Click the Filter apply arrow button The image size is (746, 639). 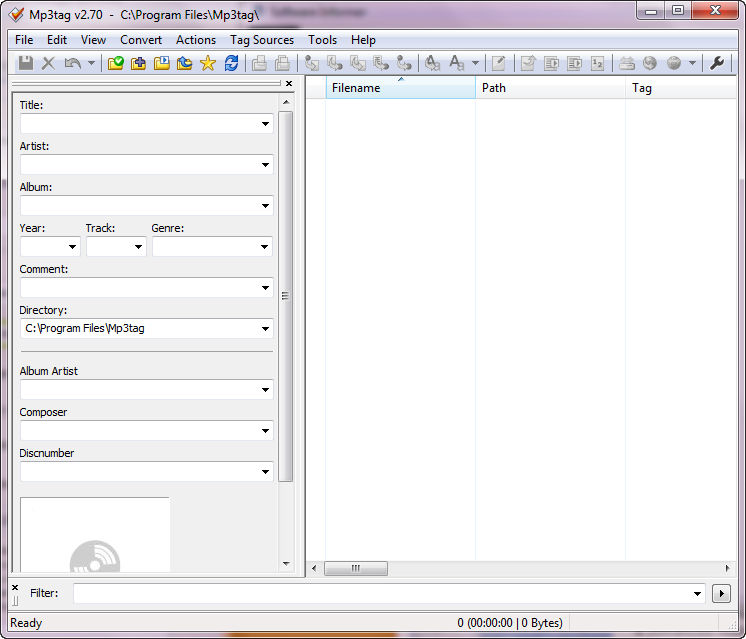[721, 593]
